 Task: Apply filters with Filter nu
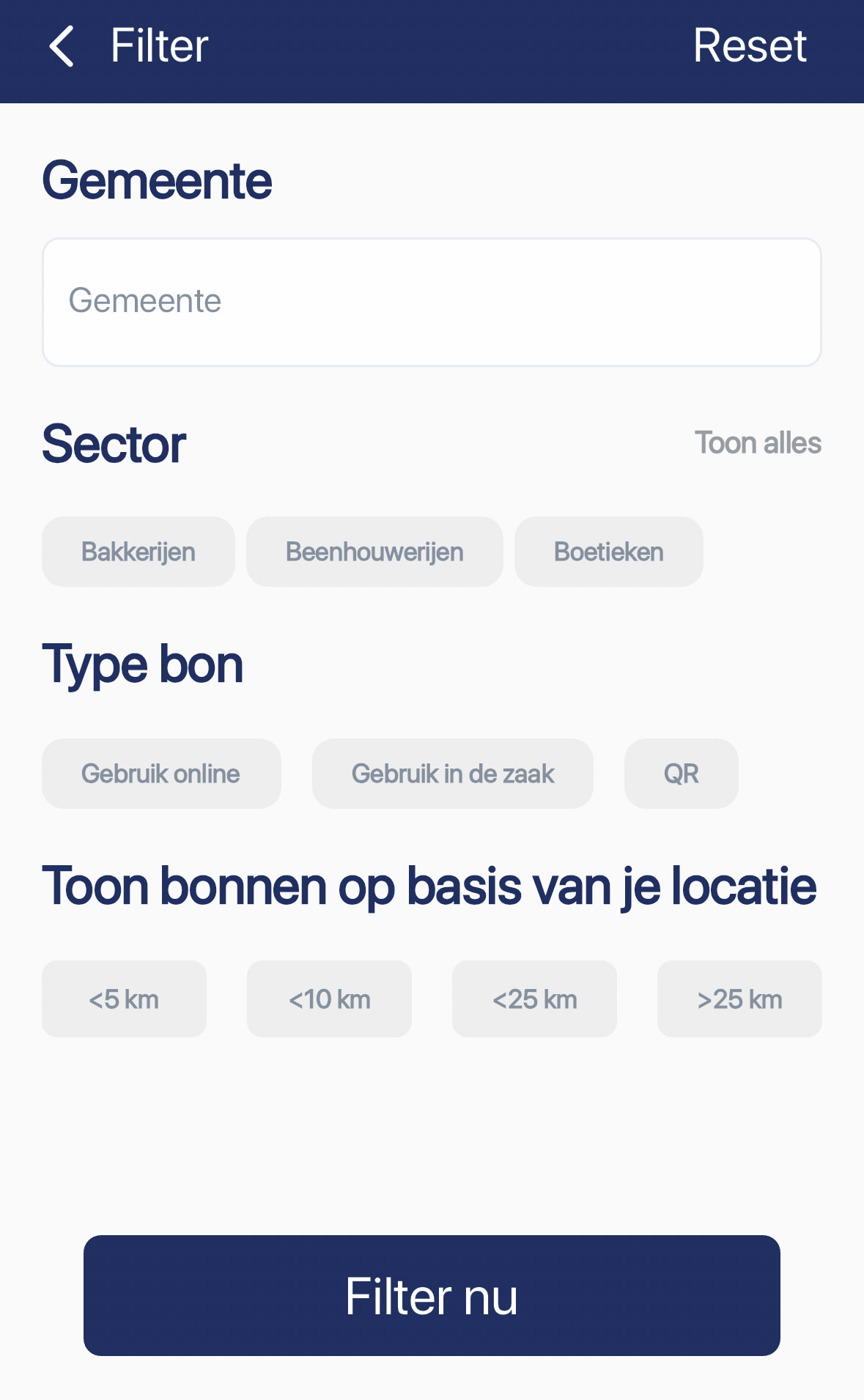point(432,1295)
